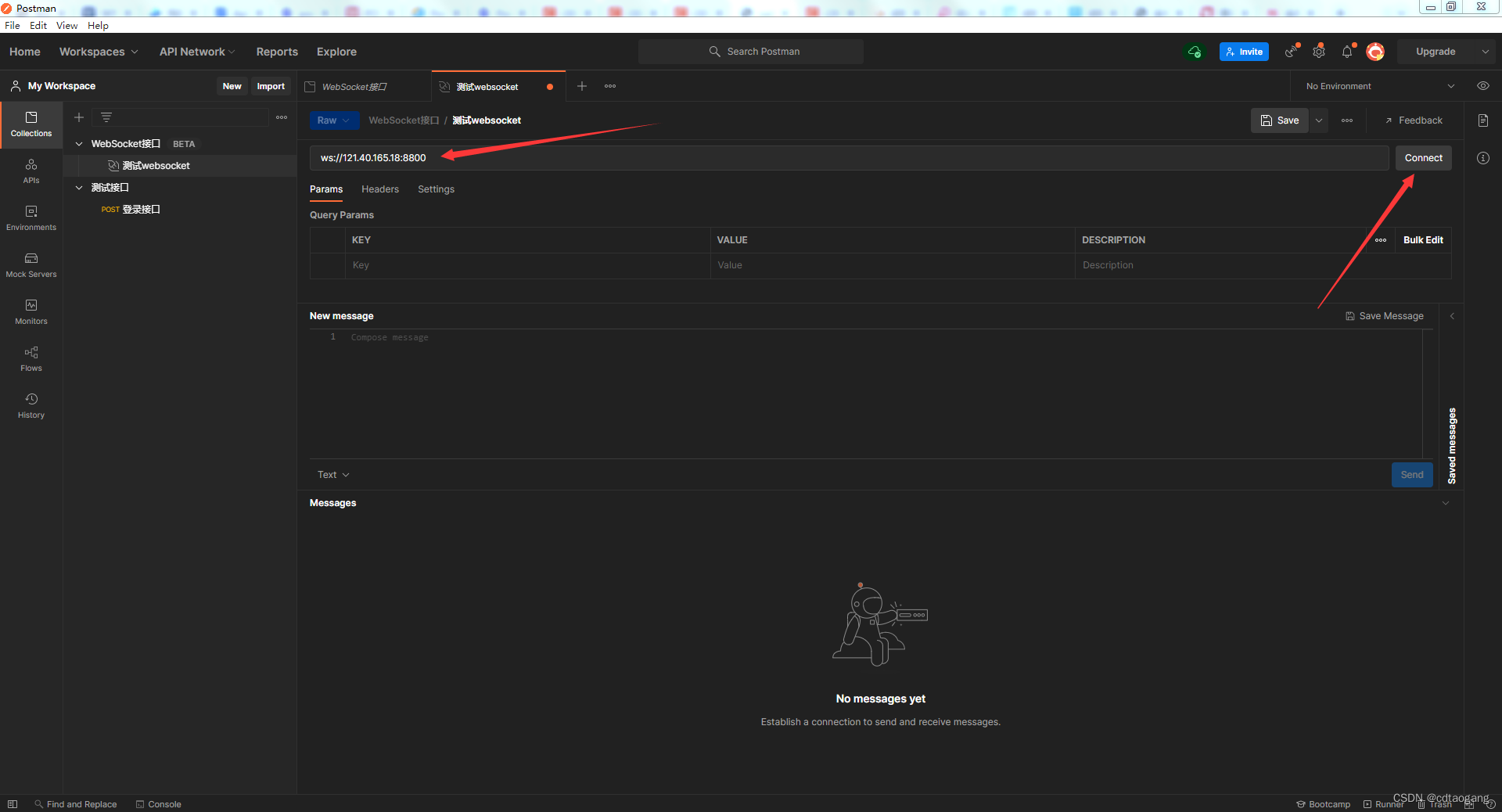Go to Home in top navigation
The image size is (1502, 812).
(x=25, y=52)
